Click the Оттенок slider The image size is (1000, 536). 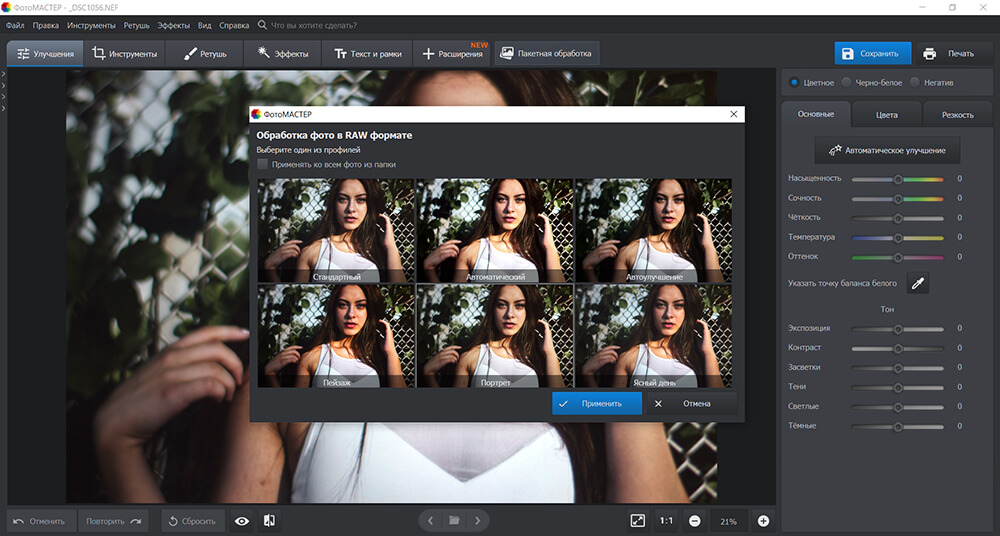point(897,257)
